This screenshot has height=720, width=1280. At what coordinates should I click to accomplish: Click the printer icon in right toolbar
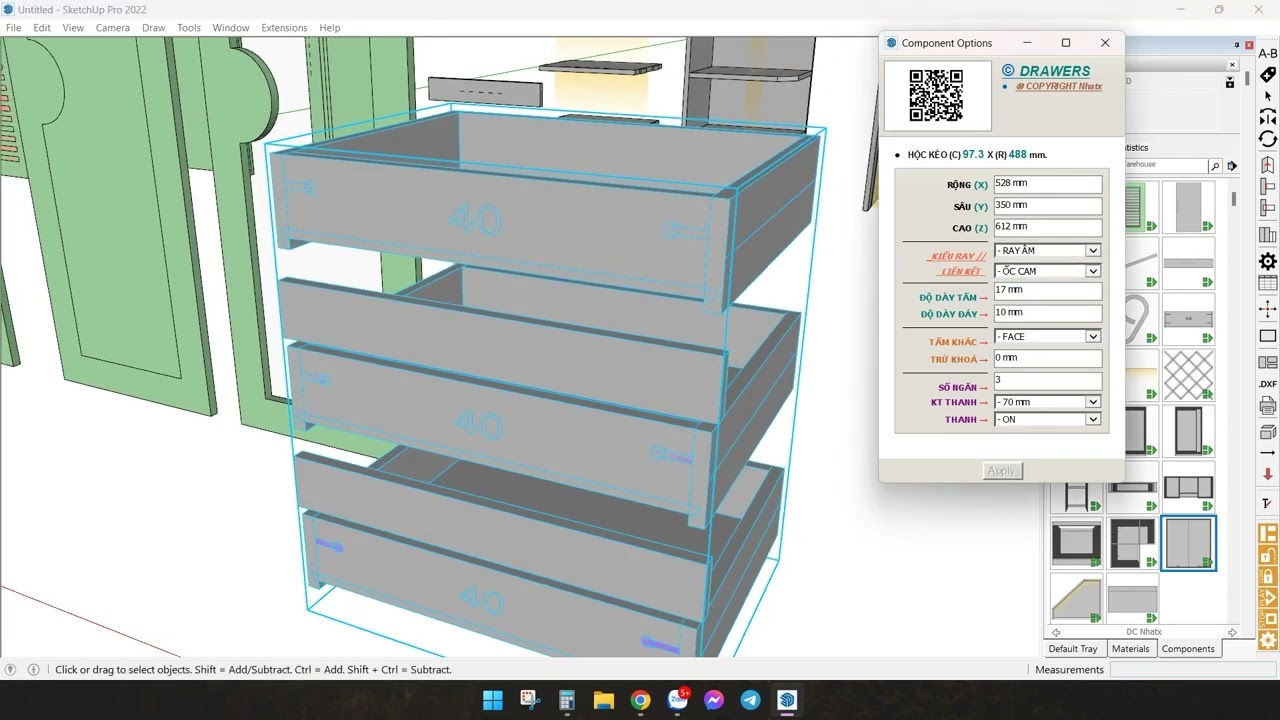coord(1267,406)
